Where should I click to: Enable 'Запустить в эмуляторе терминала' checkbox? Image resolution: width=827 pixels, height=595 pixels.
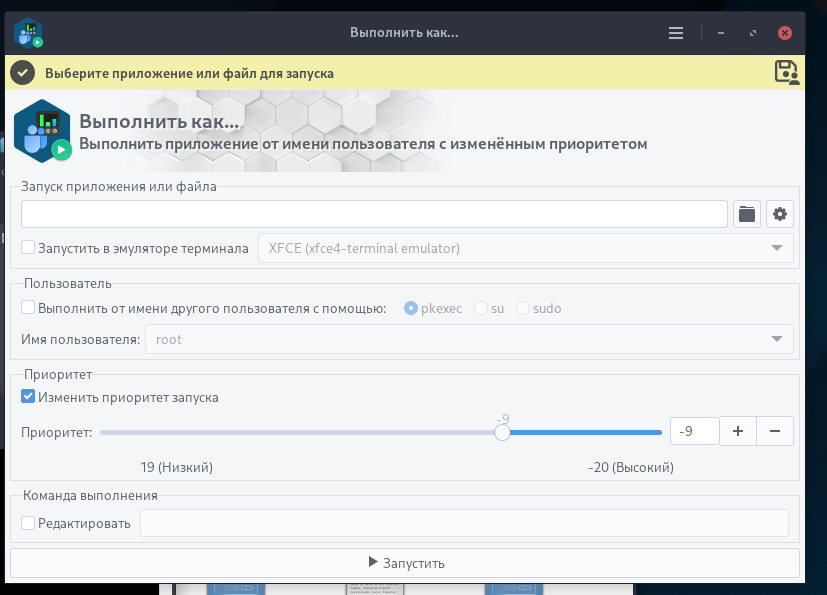point(28,247)
